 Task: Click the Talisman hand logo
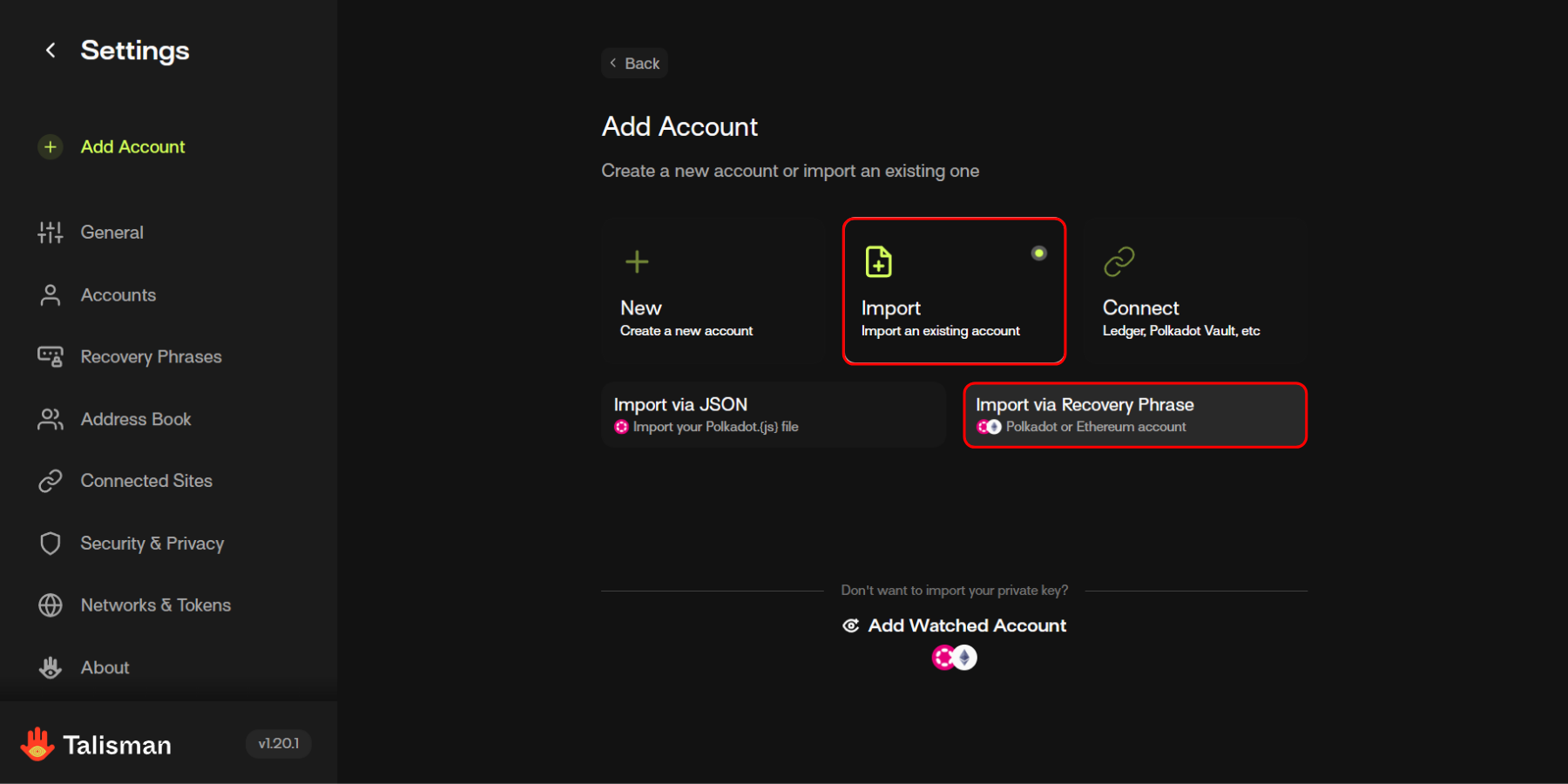point(37,745)
